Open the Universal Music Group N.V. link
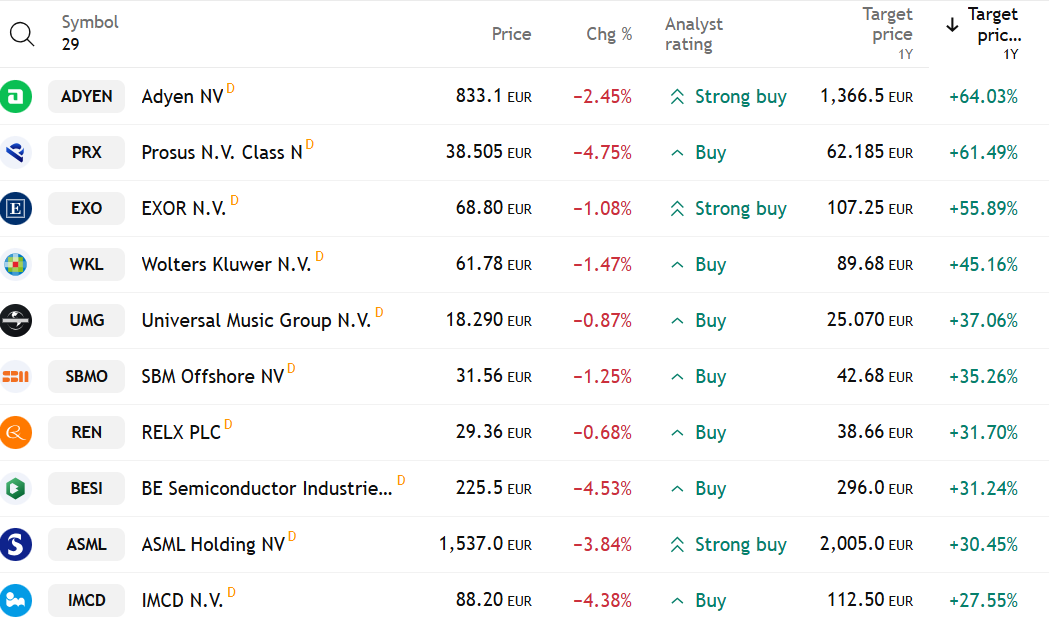The width and height of the screenshot is (1050, 629). [256, 321]
